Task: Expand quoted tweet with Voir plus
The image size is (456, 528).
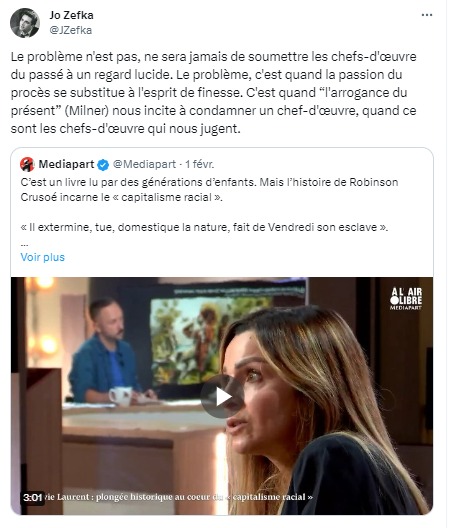Action: pos(42,257)
